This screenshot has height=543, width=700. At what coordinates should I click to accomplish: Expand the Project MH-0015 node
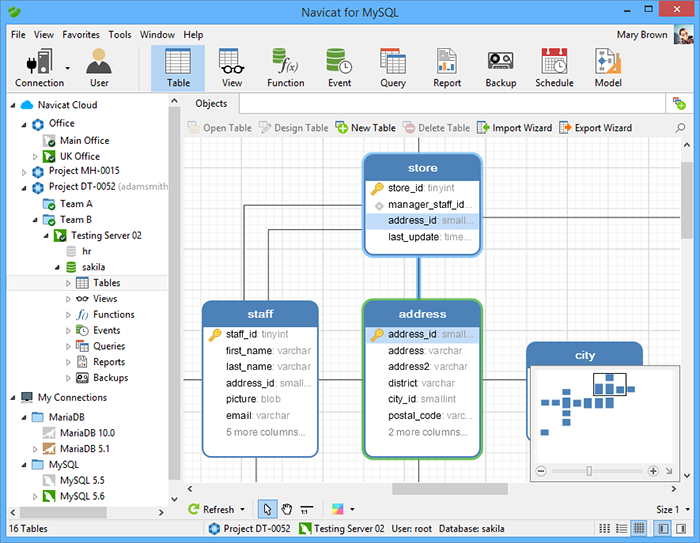[24, 172]
